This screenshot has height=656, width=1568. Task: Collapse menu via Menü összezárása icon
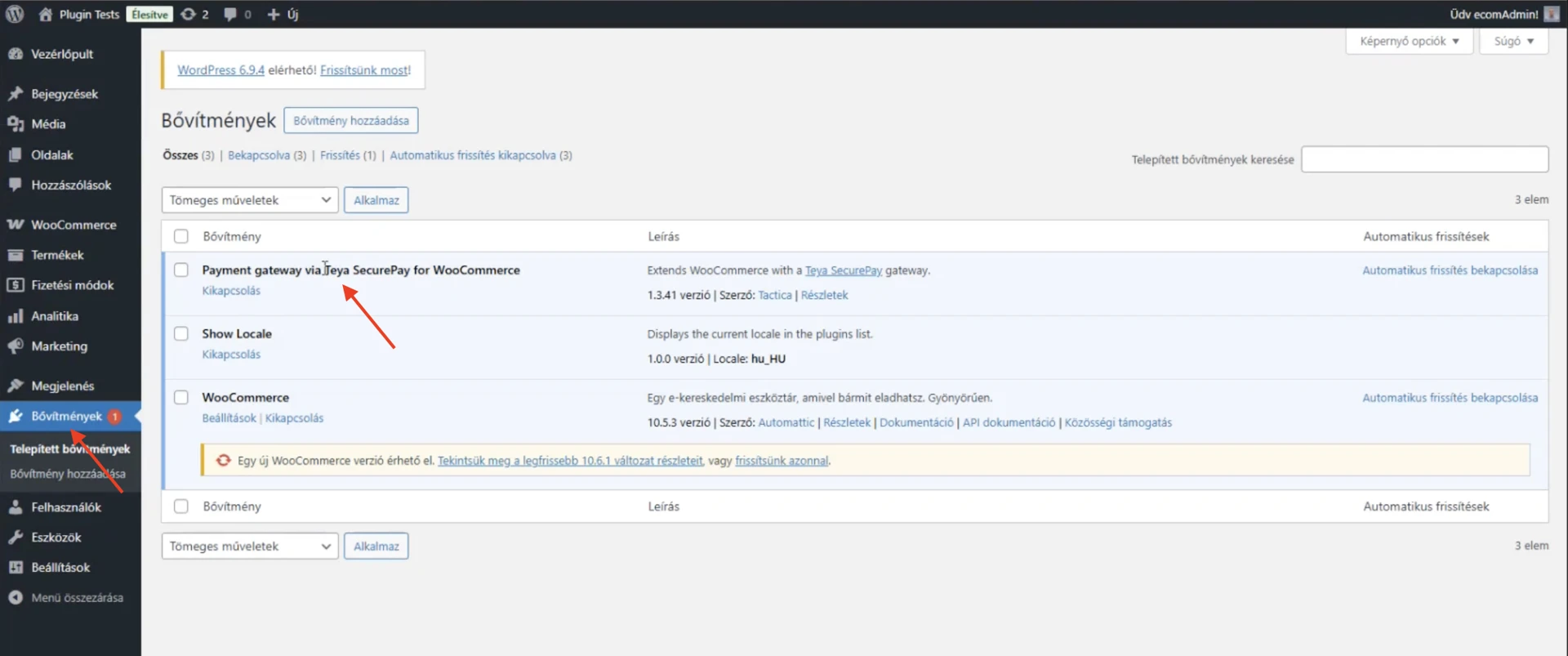(16, 598)
